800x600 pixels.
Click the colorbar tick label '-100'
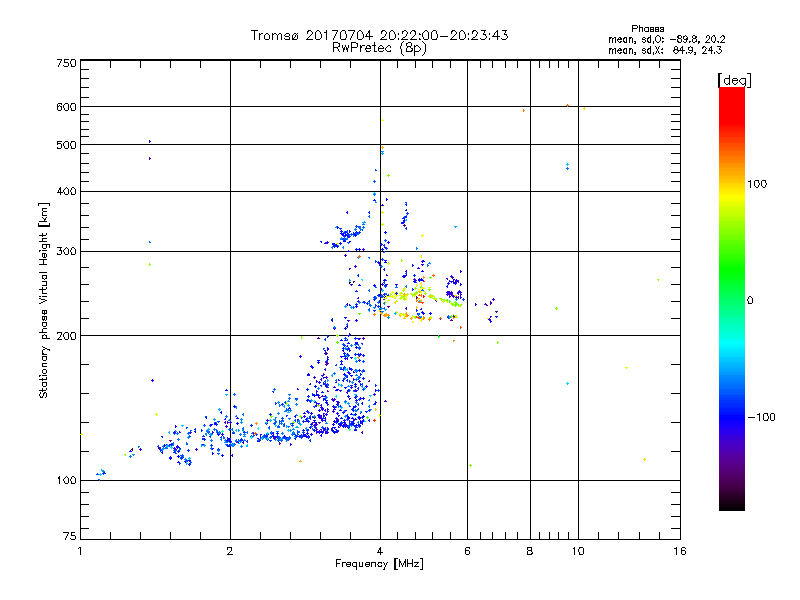(x=762, y=417)
